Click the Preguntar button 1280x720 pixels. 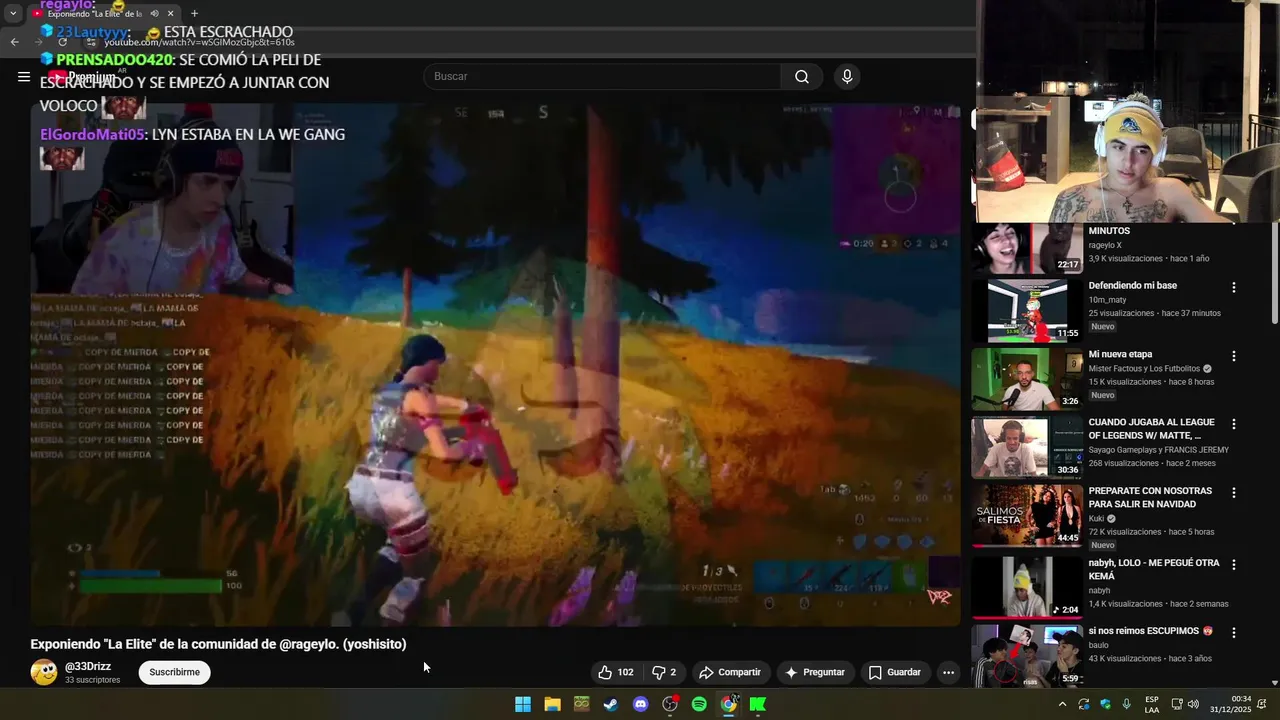tap(815, 672)
